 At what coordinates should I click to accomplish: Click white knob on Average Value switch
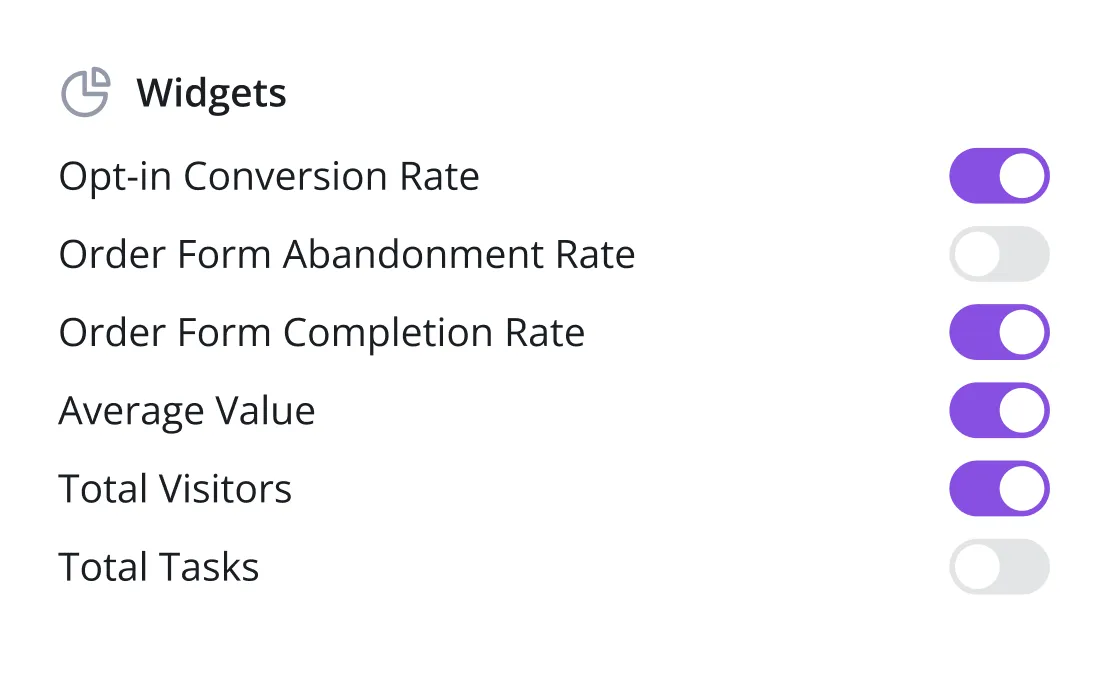click(1021, 410)
